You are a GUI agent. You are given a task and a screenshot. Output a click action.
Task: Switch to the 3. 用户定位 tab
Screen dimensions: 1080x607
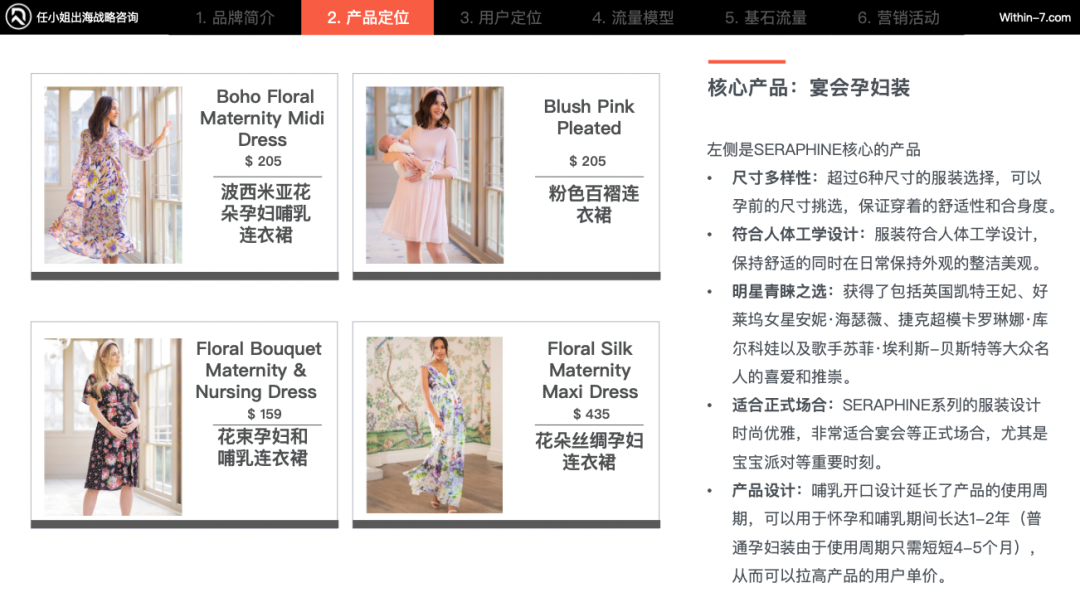coord(501,17)
